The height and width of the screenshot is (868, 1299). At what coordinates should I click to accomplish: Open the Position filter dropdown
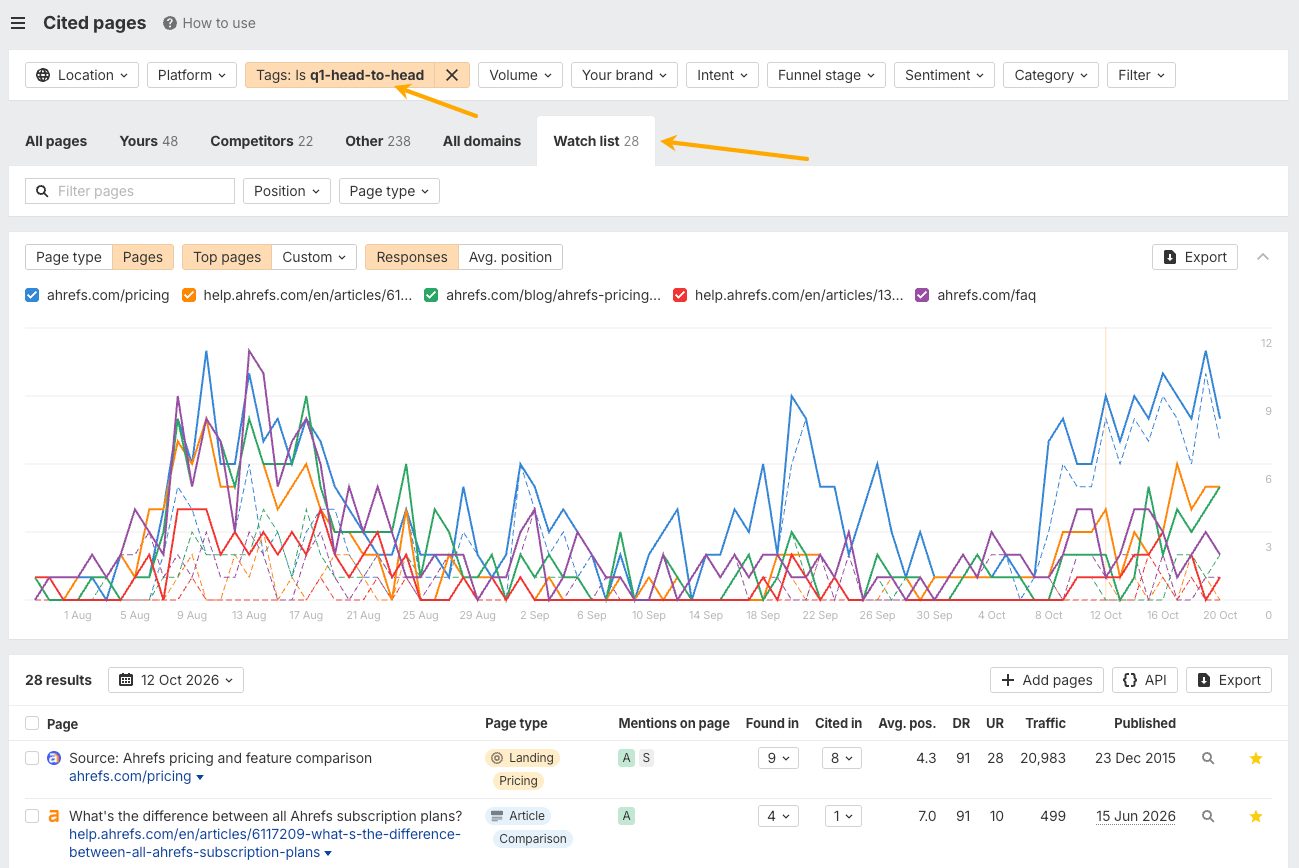[x=287, y=191]
